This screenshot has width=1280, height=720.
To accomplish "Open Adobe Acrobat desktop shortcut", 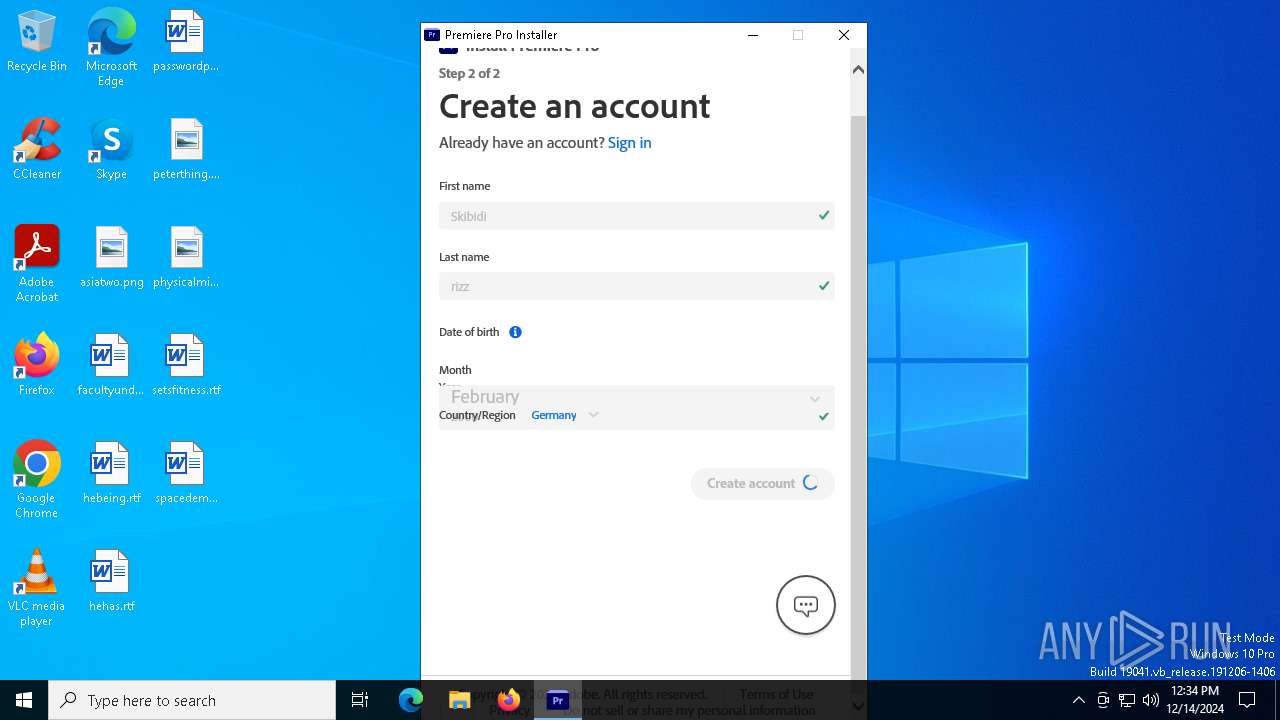I will pos(37,264).
